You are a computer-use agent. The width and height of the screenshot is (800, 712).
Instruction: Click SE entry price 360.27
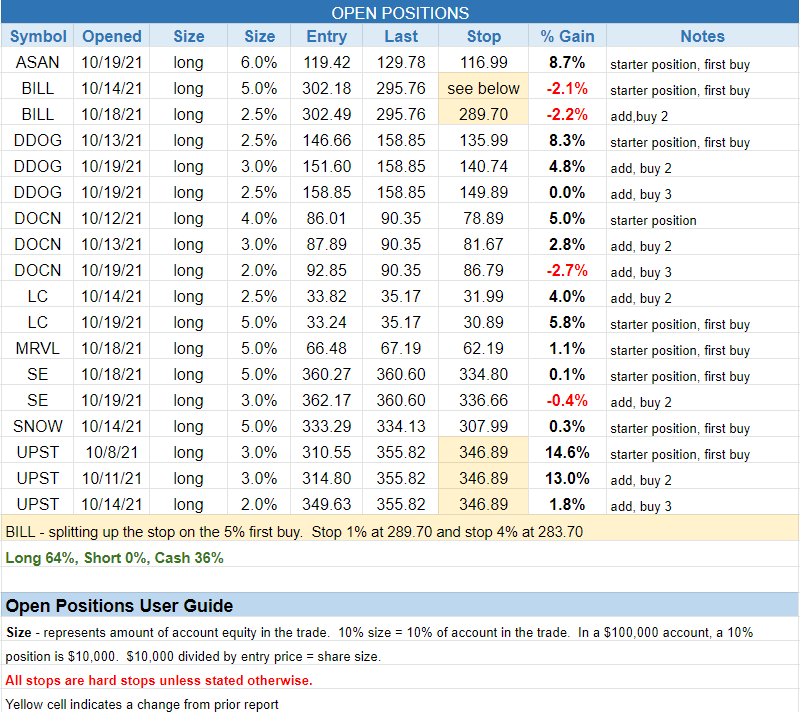(327, 374)
